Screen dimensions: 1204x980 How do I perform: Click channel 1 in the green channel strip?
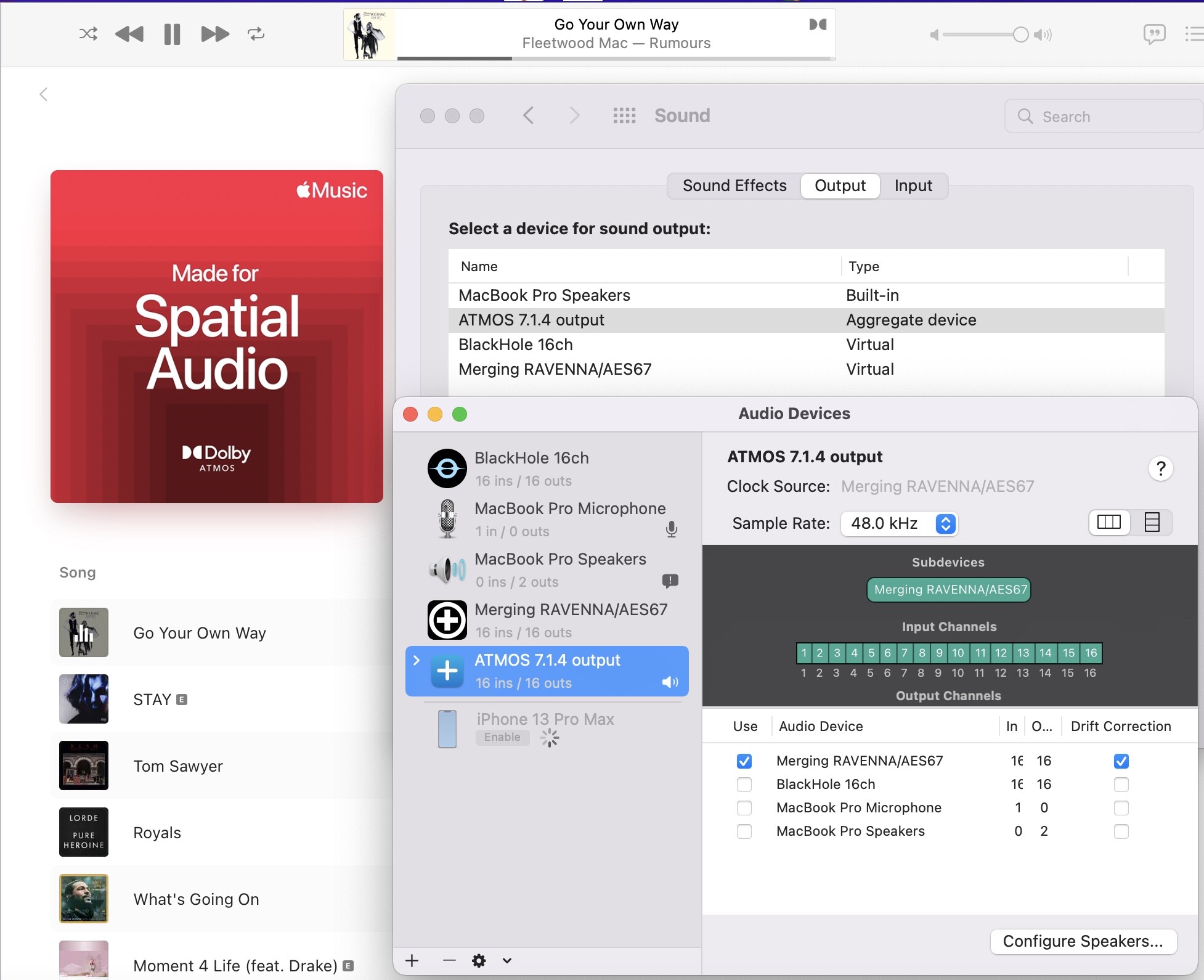click(x=804, y=653)
